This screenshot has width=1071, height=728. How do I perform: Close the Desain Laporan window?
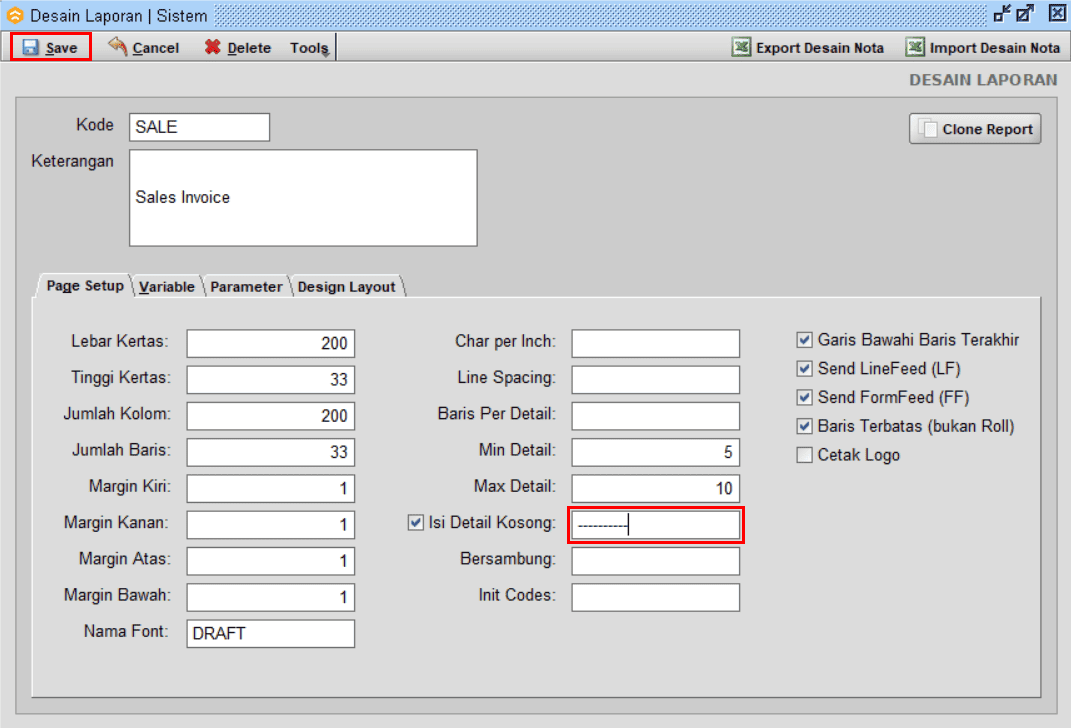pos(1057,13)
